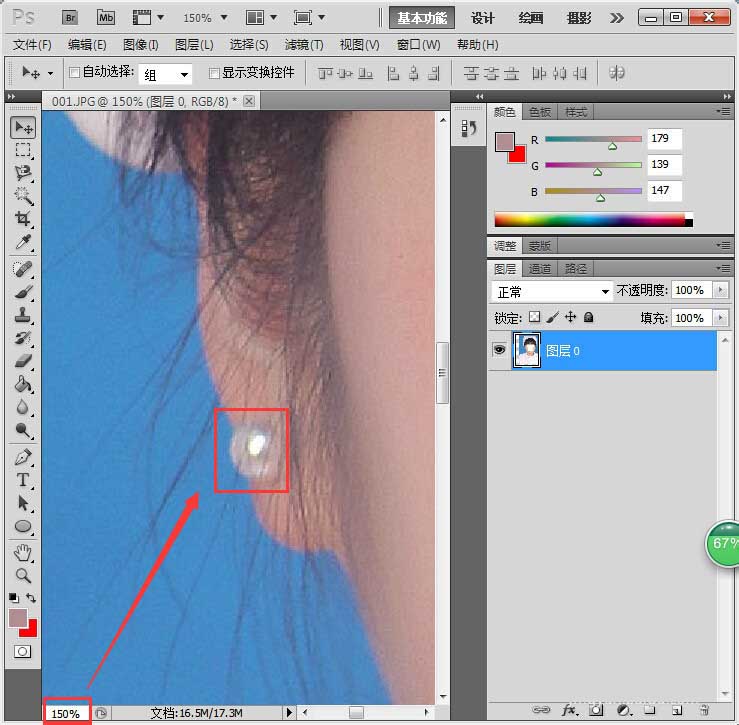Hide 图层 0 using eye icon
The width and height of the screenshot is (739, 725).
[x=498, y=351]
